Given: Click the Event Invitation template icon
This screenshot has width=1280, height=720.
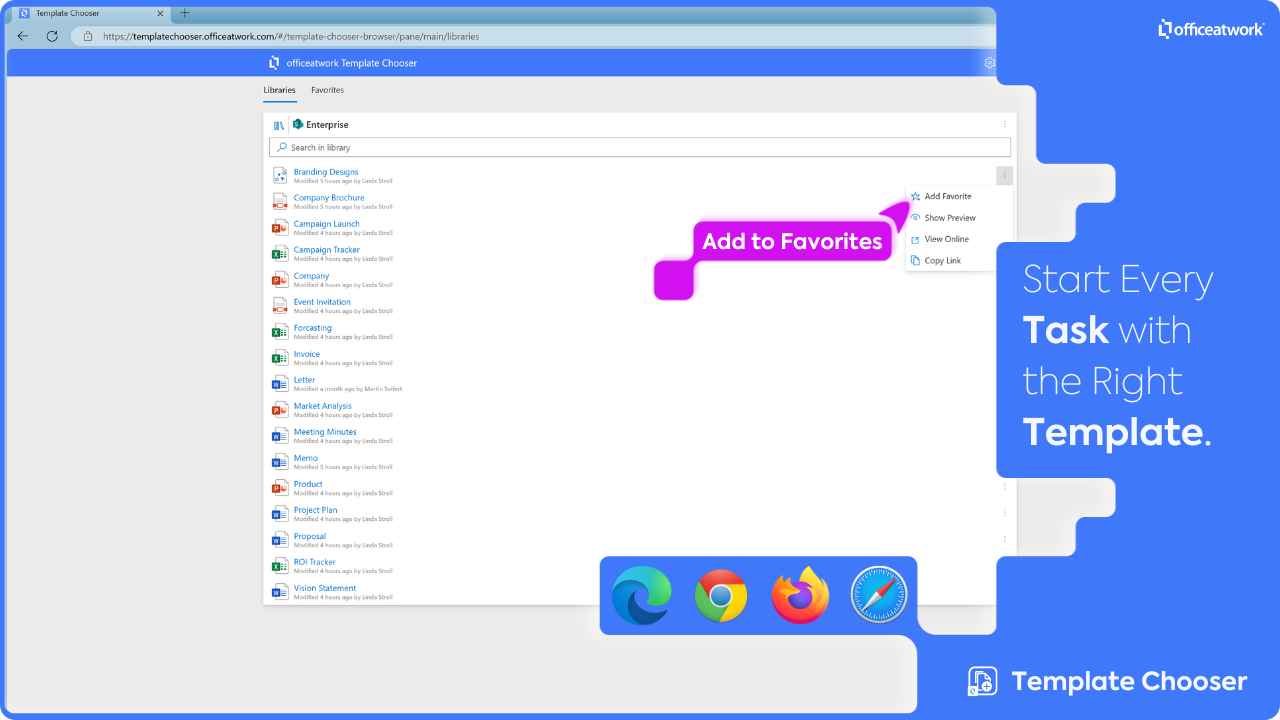Looking at the screenshot, I should (x=280, y=306).
